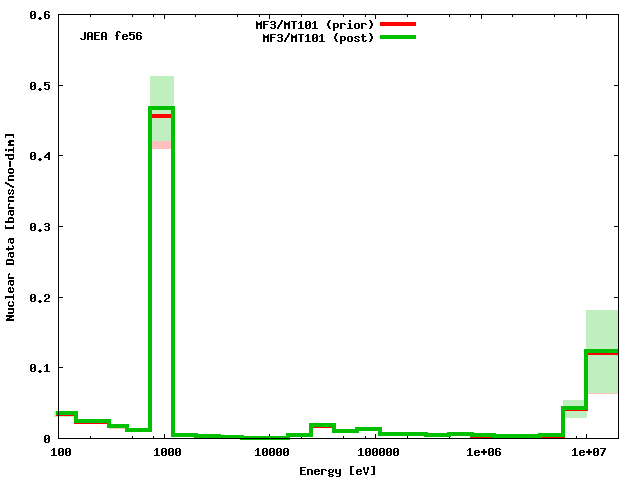Select the MF3/MT101 (post) legend label
640x480 pixels.
[x=318, y=38]
